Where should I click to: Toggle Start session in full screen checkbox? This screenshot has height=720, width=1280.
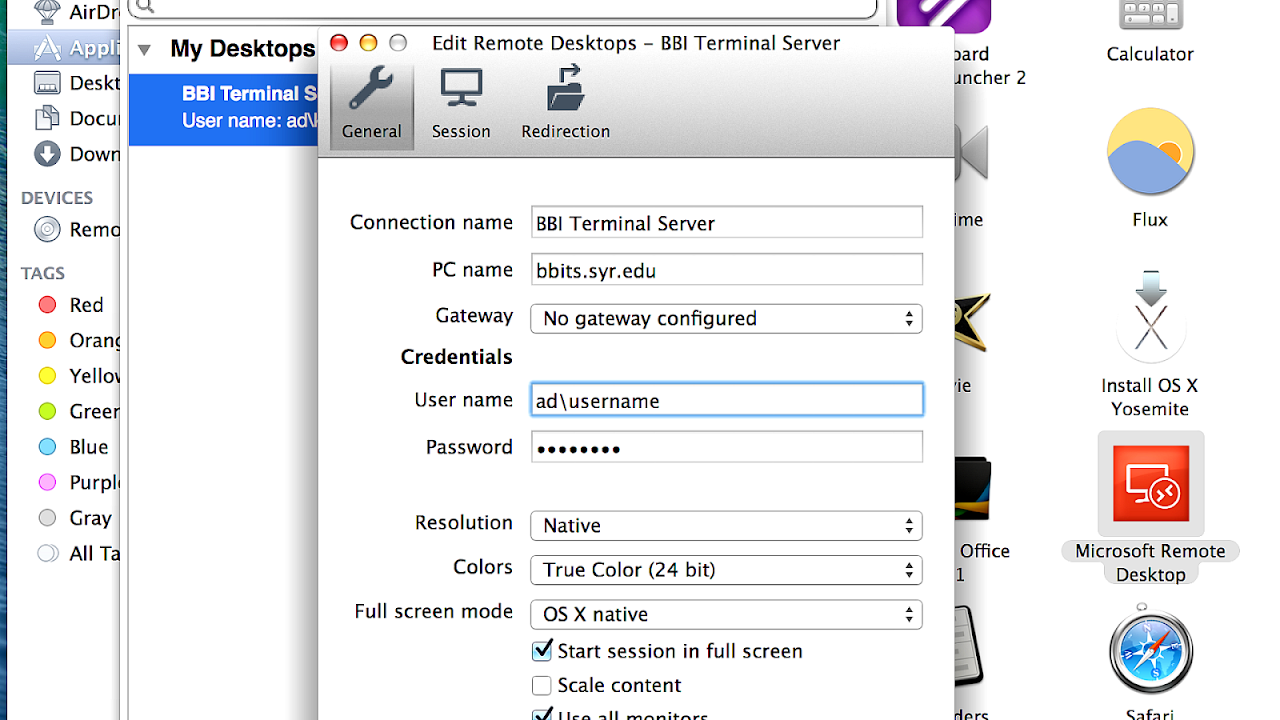point(542,651)
